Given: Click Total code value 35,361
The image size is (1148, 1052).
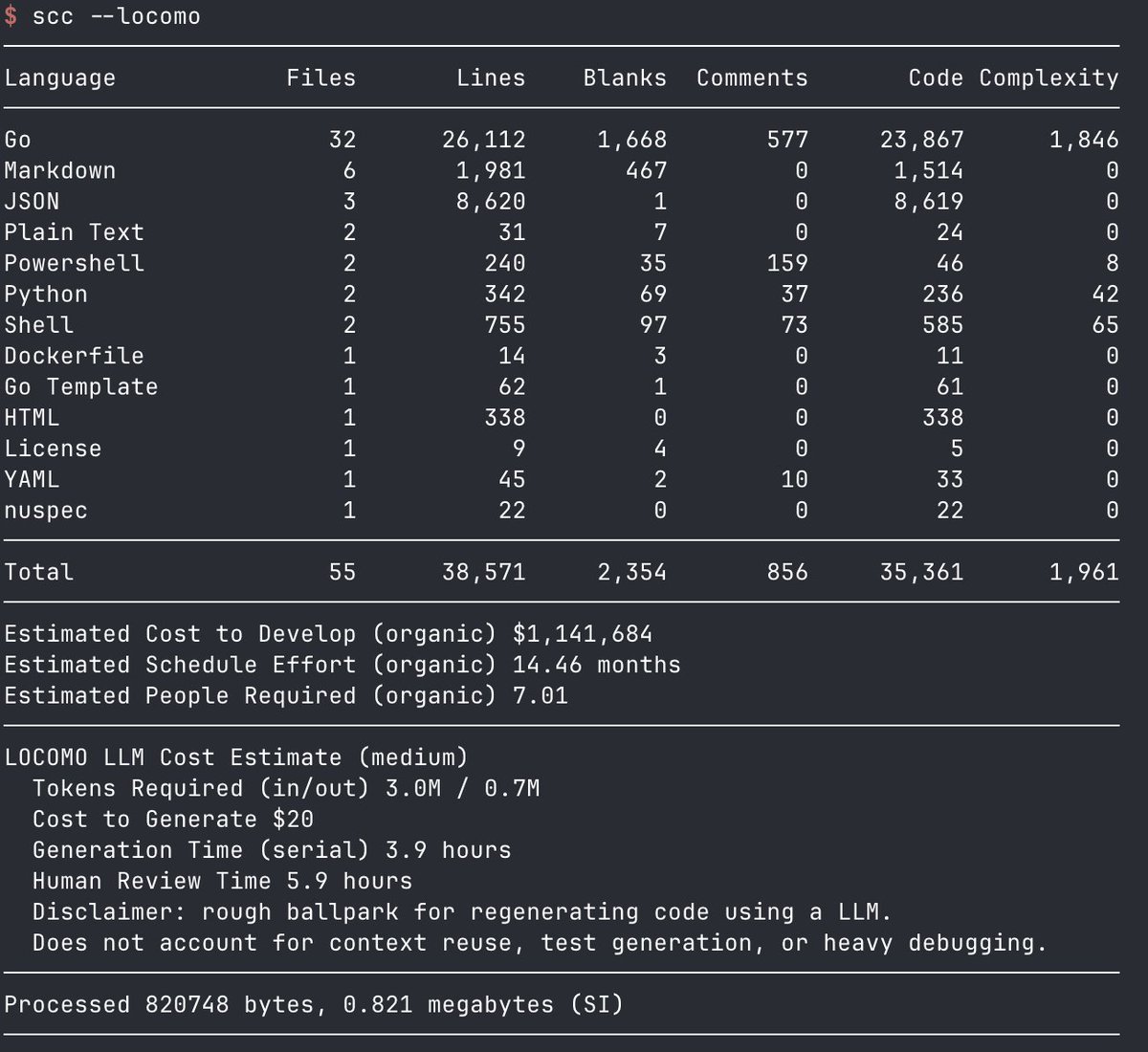Looking at the screenshot, I should pyautogui.click(x=922, y=572).
